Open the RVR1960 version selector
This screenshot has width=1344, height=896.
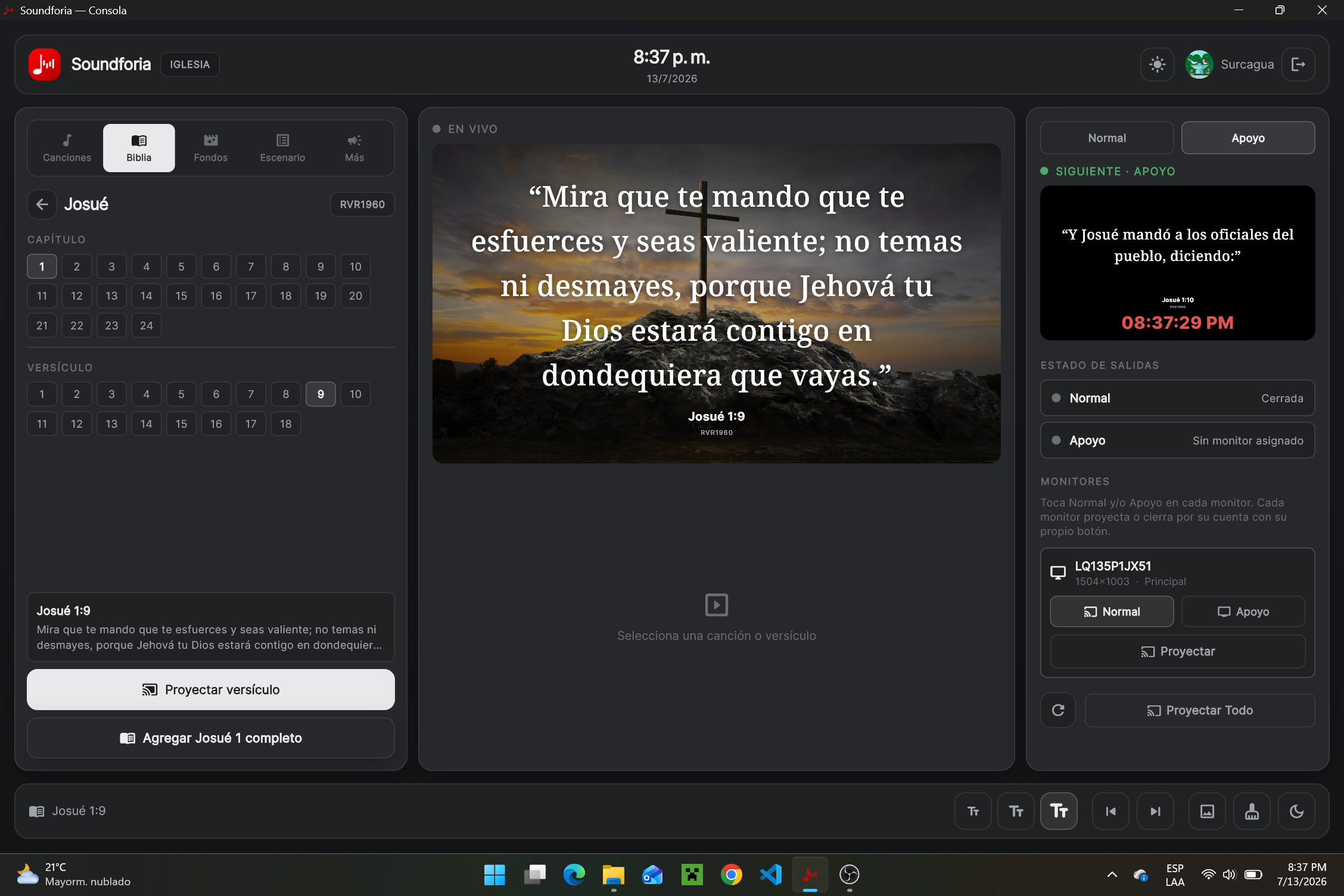(x=362, y=204)
